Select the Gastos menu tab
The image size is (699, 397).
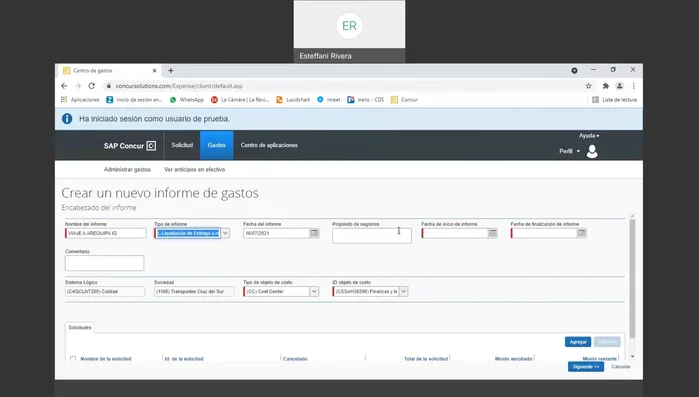tap(217, 145)
